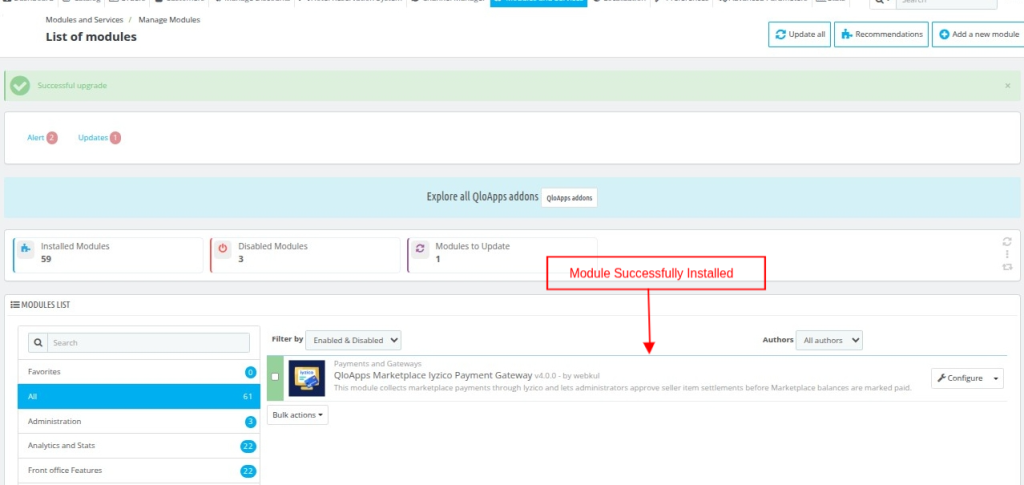Image resolution: width=1024 pixels, height=485 pixels.
Task: Select the Analytics and Stats category
Action: [139, 446]
